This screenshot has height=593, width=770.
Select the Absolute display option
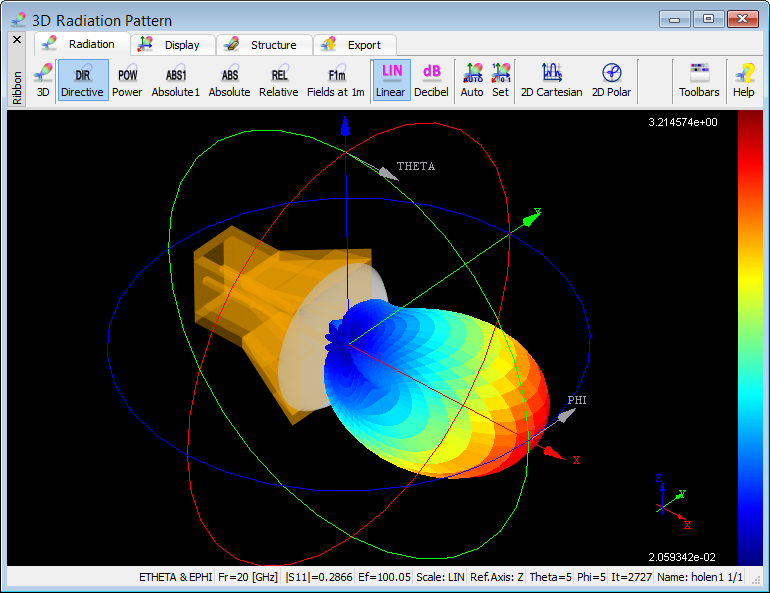coord(229,81)
